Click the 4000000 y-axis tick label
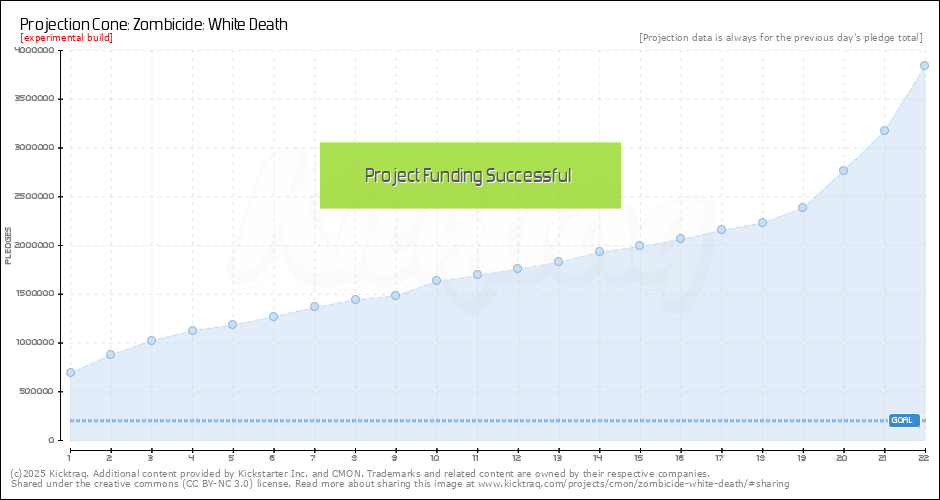Screen dimensions: 940x500 tap(32, 50)
